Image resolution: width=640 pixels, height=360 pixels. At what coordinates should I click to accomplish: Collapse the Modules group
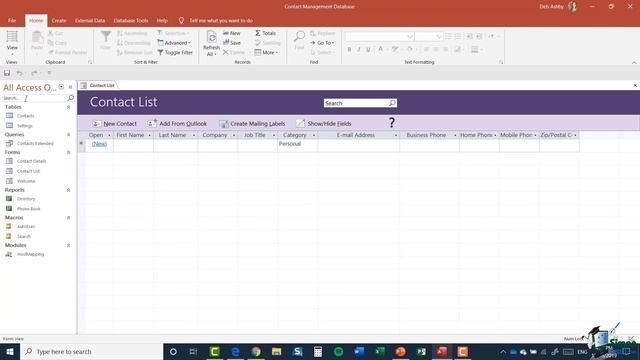click(69, 245)
